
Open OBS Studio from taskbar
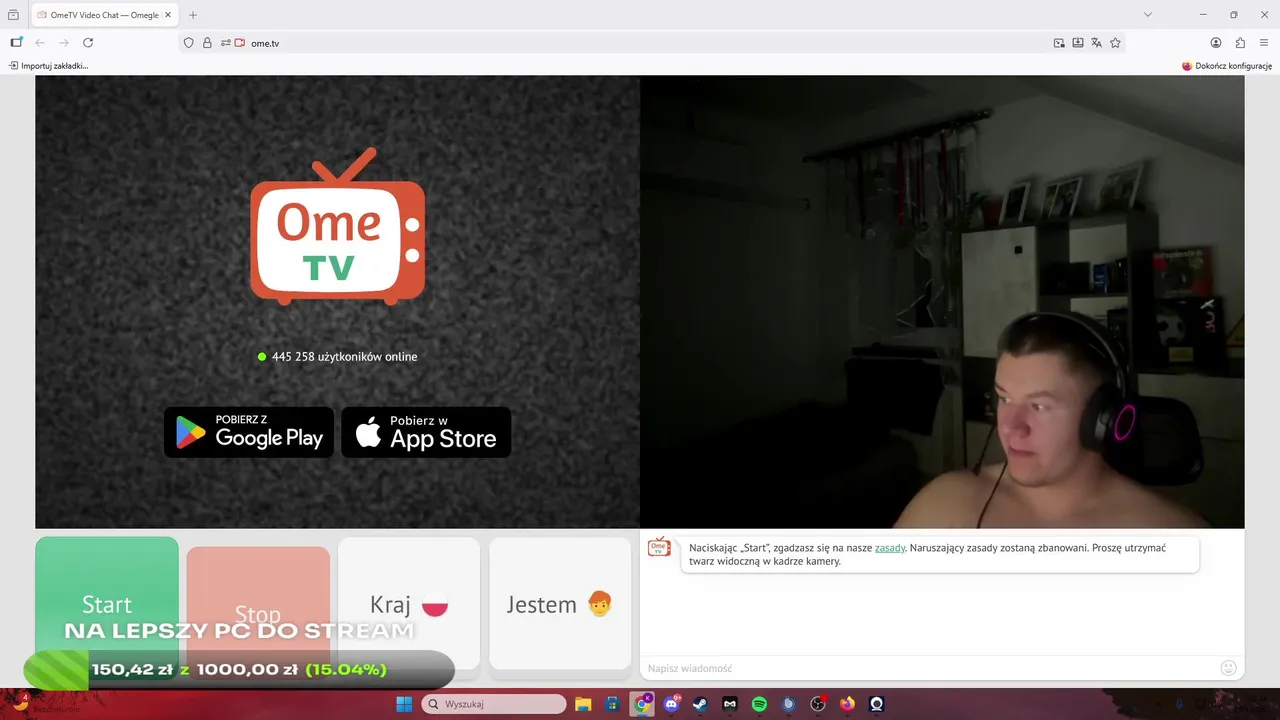pyautogui.click(x=818, y=704)
